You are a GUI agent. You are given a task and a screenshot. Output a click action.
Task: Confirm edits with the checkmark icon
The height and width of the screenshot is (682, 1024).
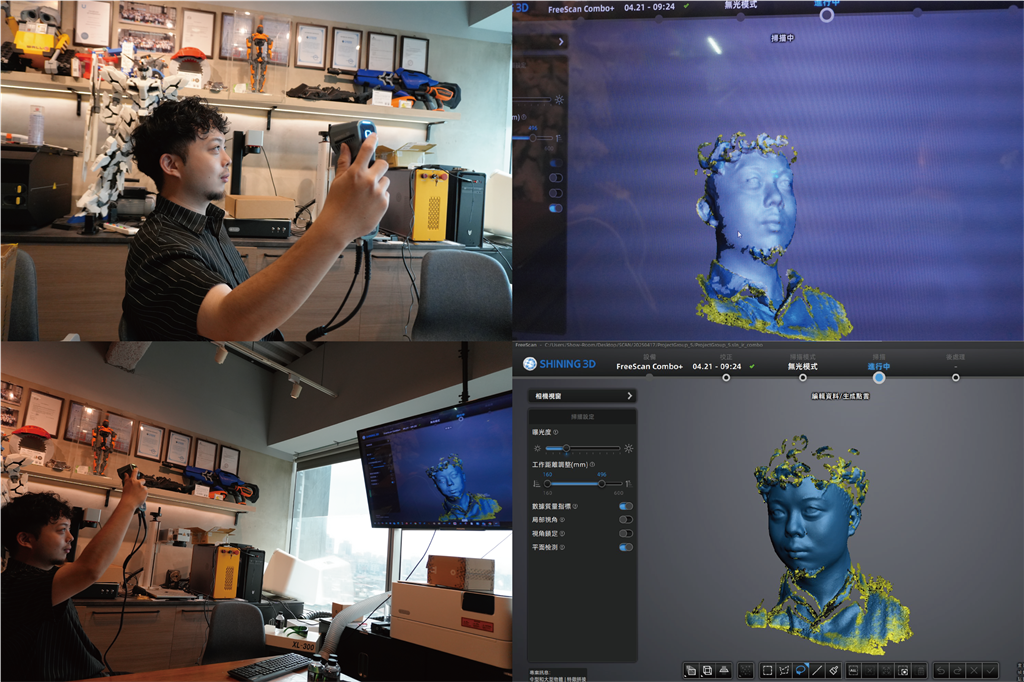click(x=990, y=670)
